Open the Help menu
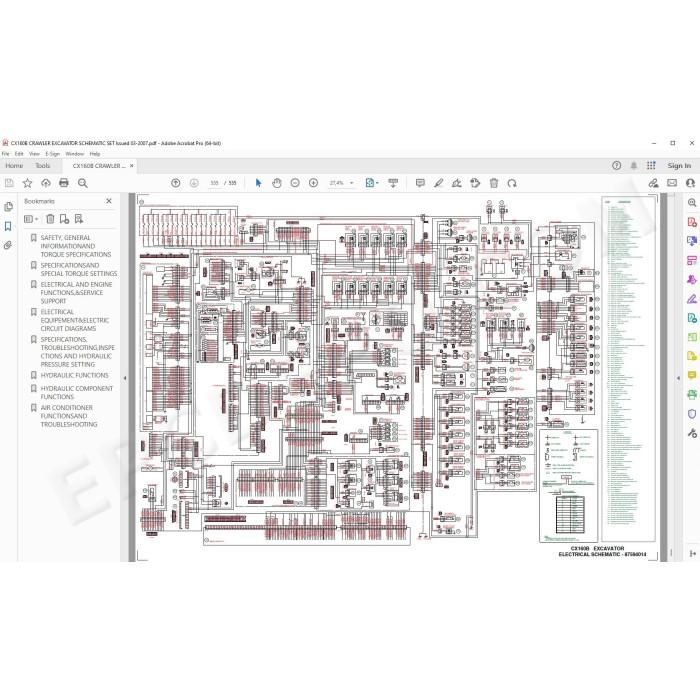 [95, 154]
